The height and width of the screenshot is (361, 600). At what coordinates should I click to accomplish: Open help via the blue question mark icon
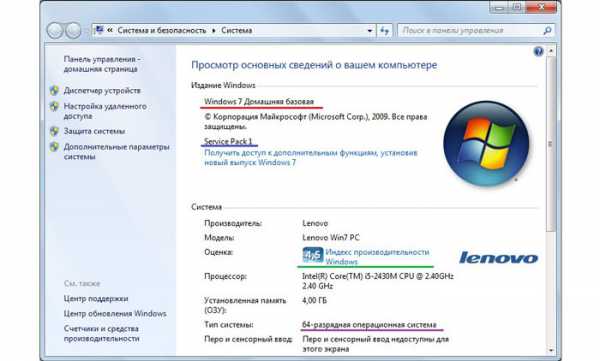[538, 51]
